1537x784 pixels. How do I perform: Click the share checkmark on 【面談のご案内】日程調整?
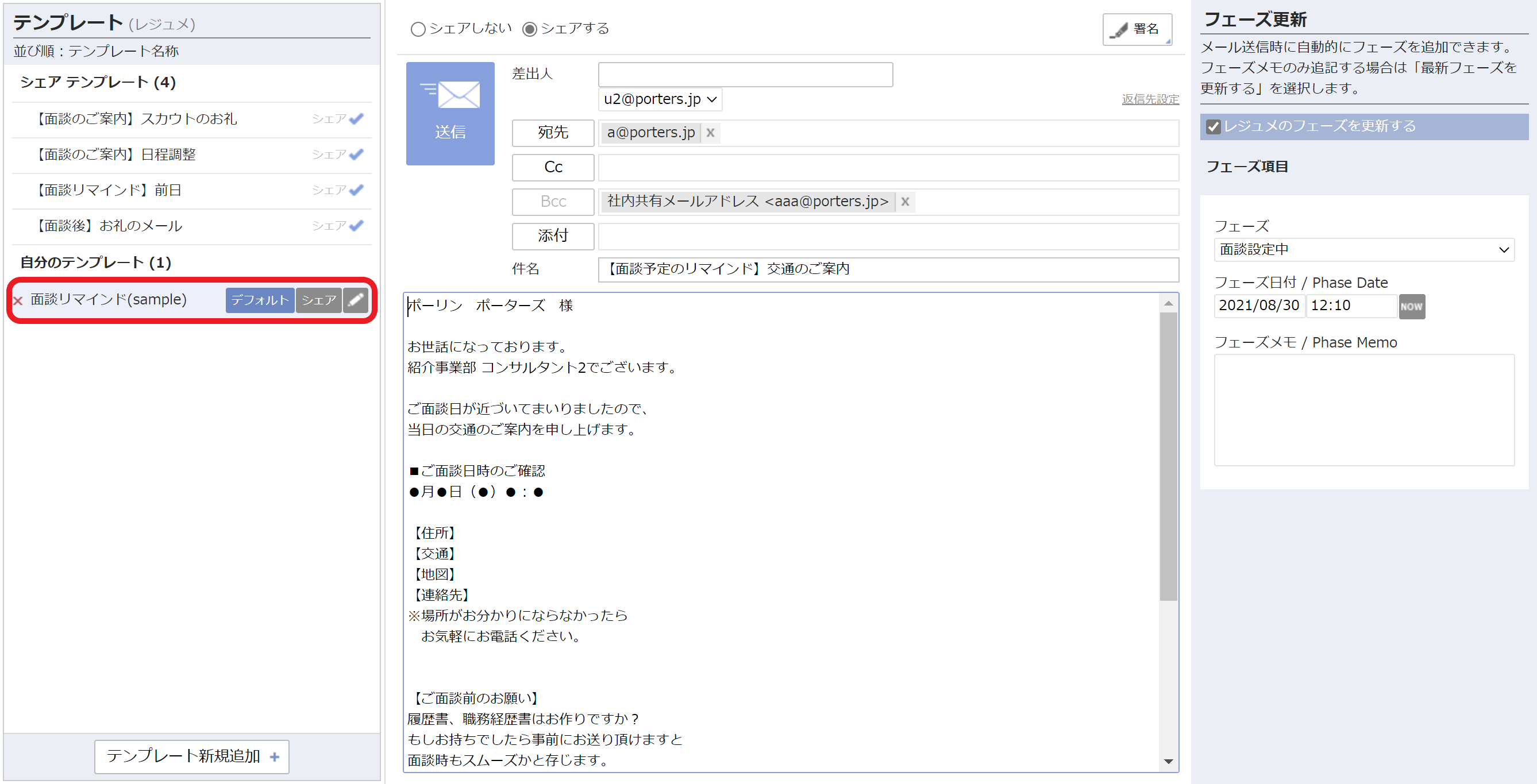click(357, 154)
